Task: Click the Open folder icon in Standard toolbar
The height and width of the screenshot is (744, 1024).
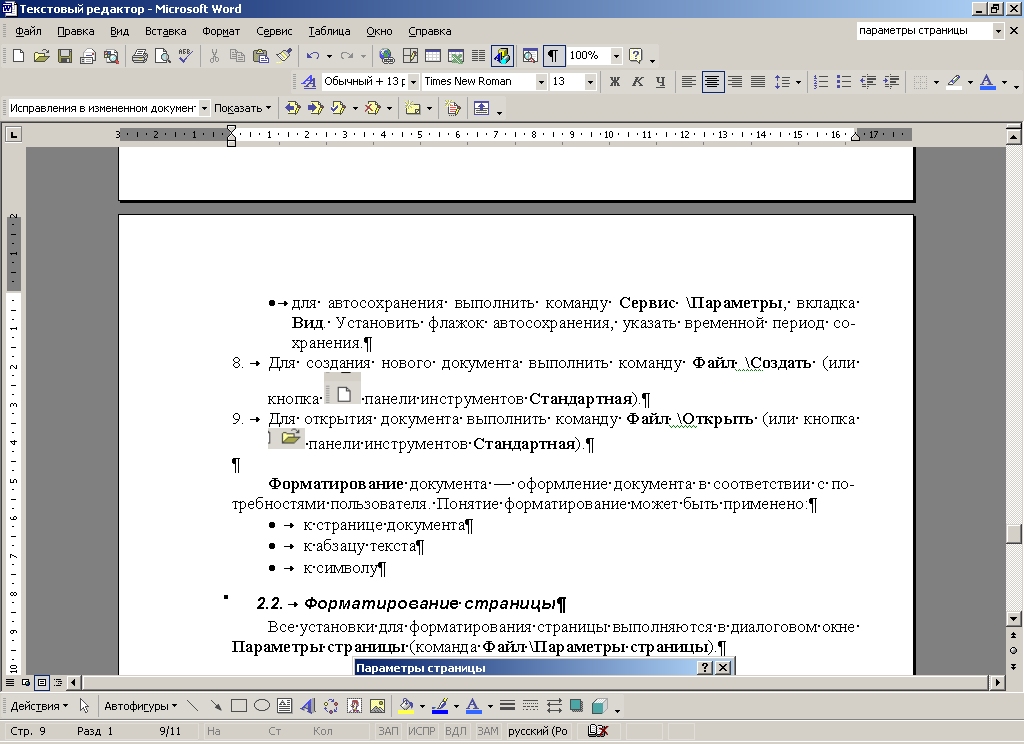Action: [x=41, y=56]
